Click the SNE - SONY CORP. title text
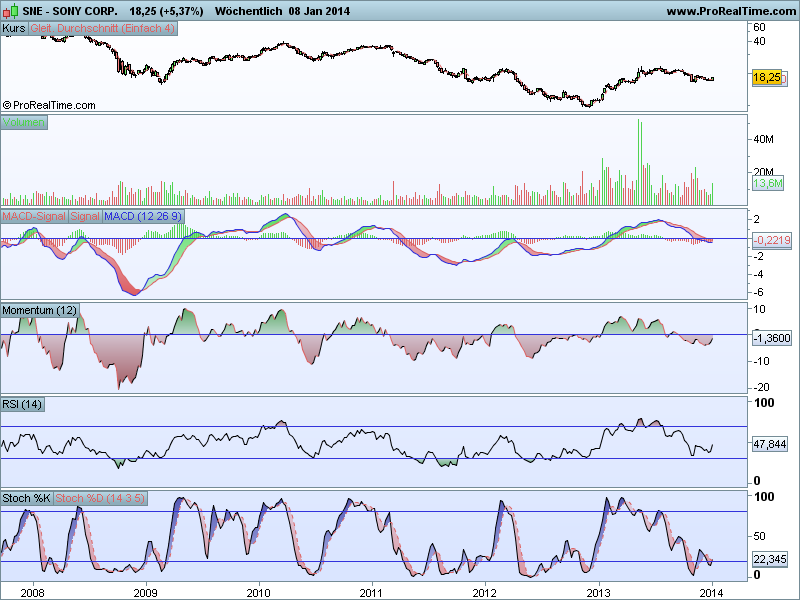 tap(70, 11)
